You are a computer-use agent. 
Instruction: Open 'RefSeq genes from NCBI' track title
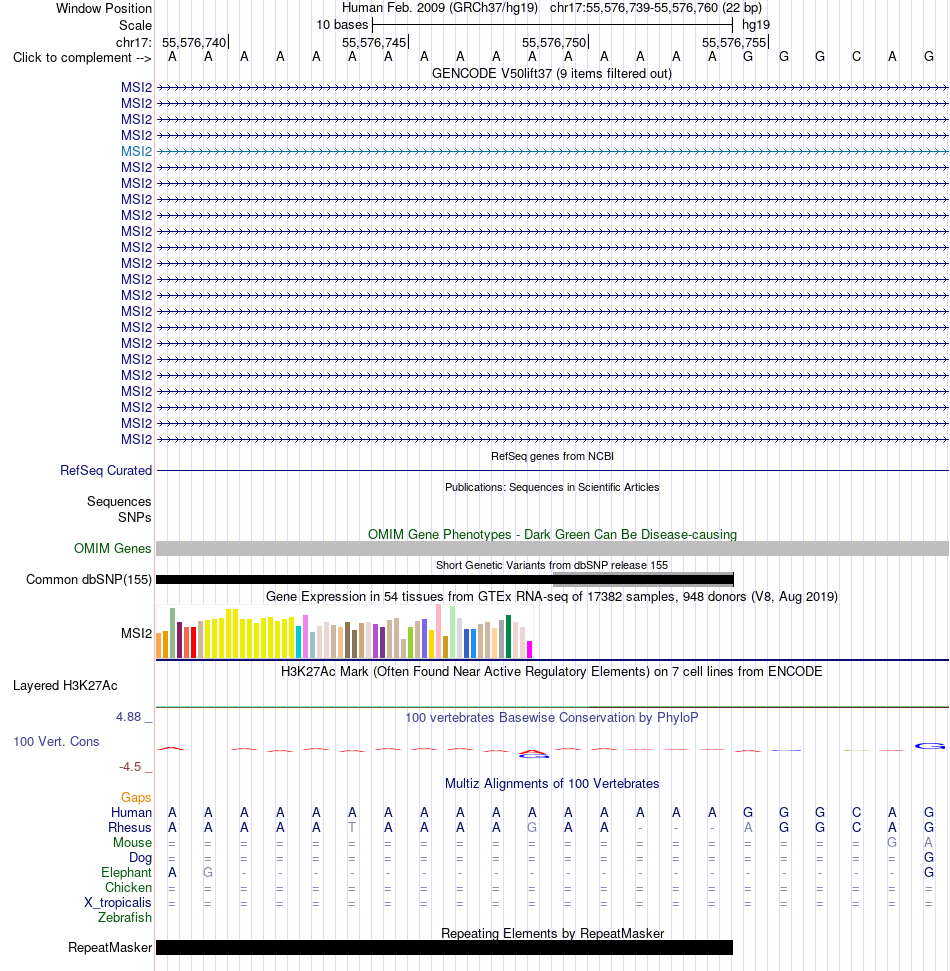click(x=552, y=456)
